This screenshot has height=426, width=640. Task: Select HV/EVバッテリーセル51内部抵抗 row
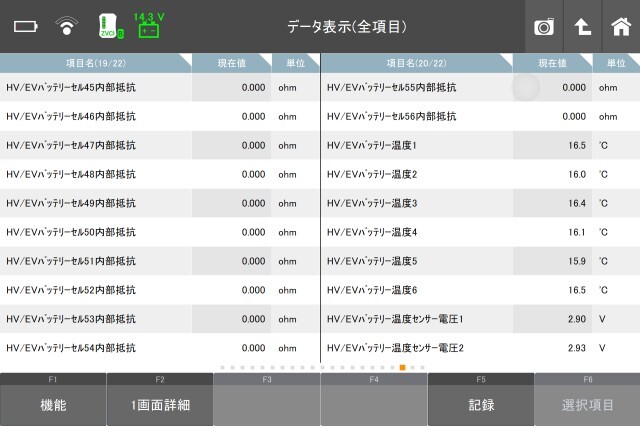click(160, 261)
